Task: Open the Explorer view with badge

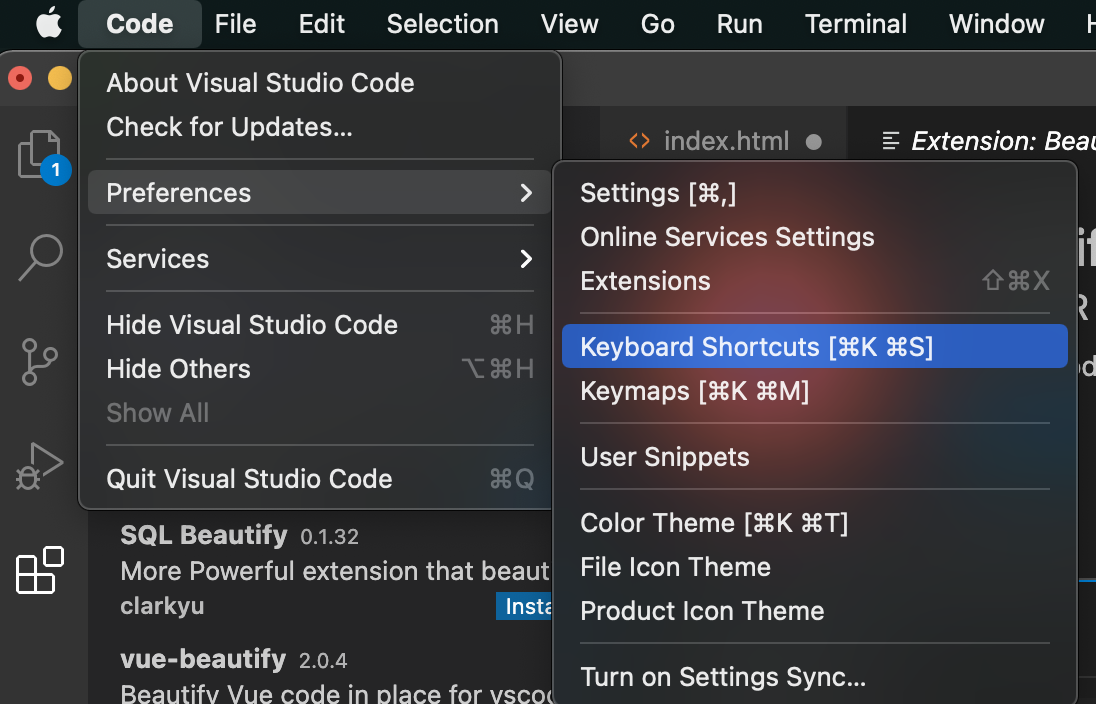Action: pos(41,155)
